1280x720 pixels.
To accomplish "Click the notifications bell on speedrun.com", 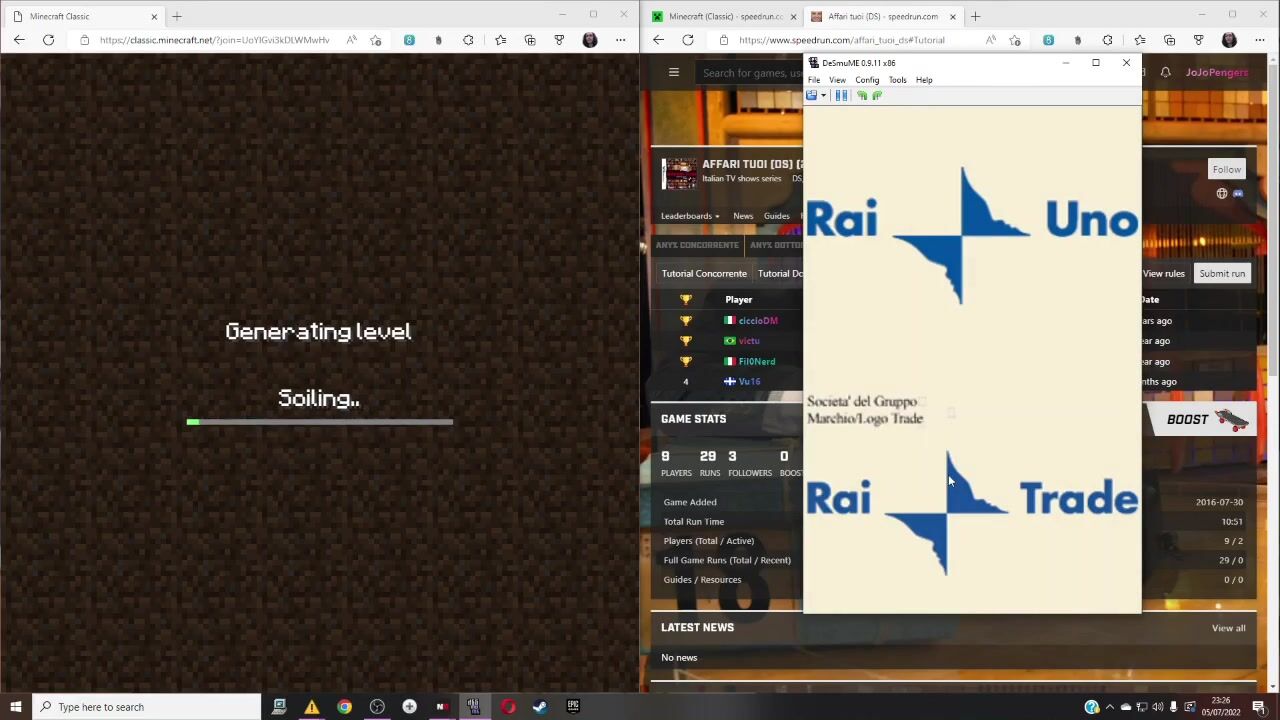I will coord(1165,72).
